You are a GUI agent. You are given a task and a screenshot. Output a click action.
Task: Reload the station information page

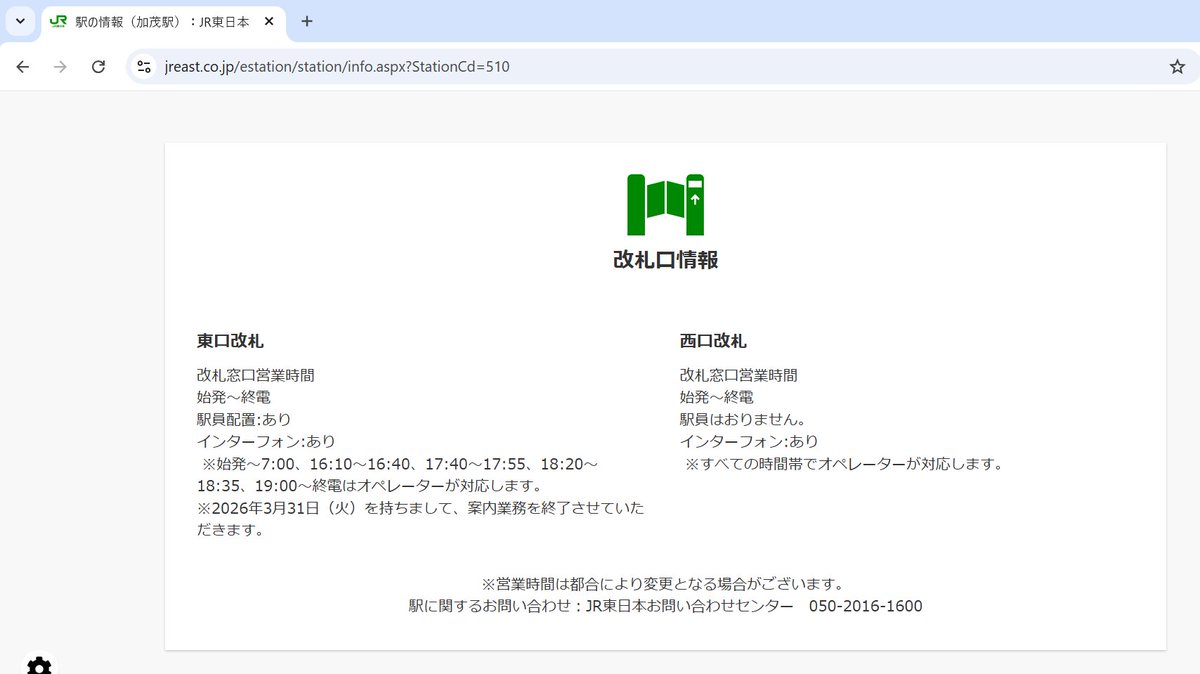click(x=98, y=67)
